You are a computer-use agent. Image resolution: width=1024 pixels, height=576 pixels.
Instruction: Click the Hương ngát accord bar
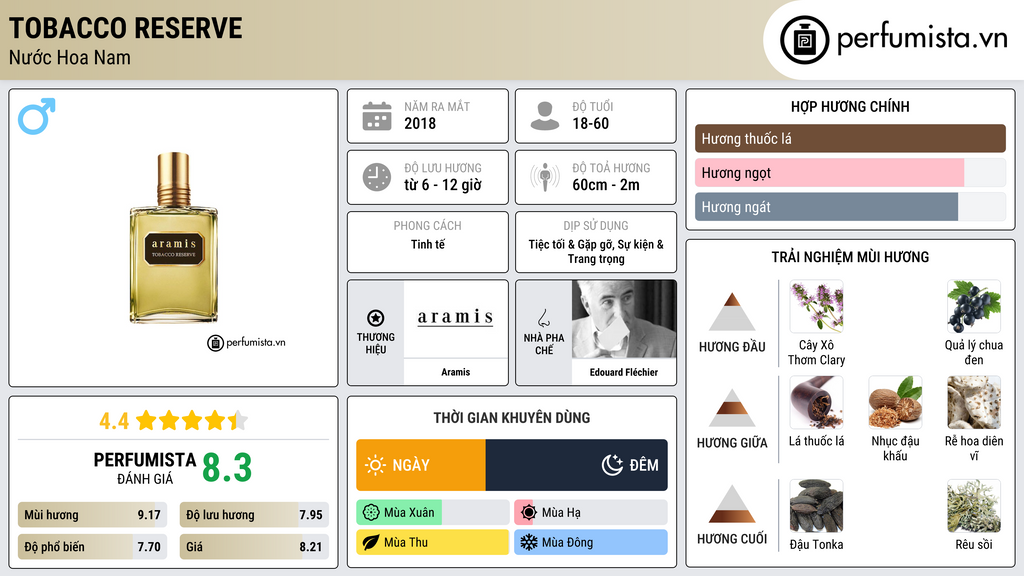pos(850,207)
